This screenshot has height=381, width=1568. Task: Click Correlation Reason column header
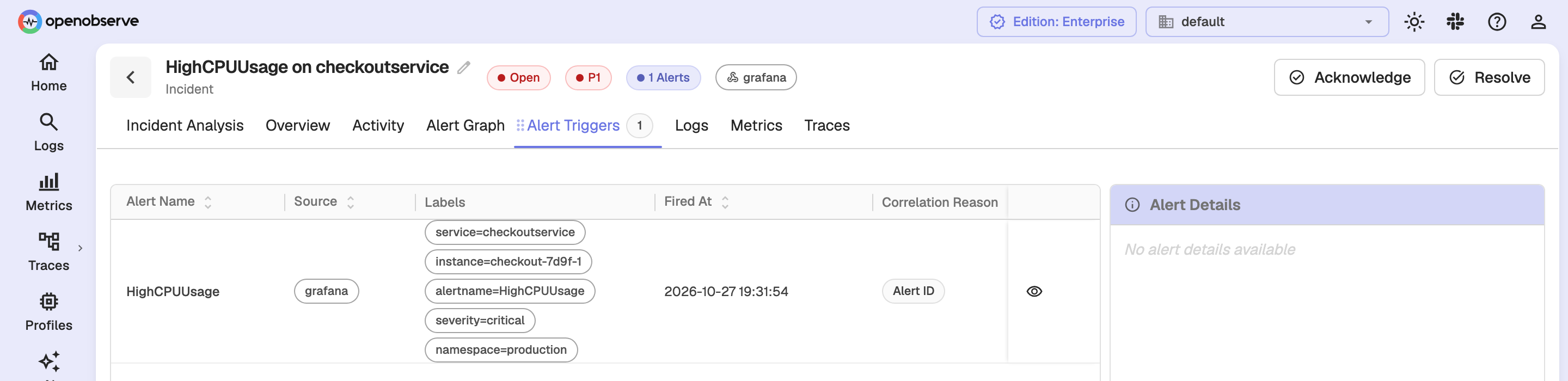coord(940,202)
